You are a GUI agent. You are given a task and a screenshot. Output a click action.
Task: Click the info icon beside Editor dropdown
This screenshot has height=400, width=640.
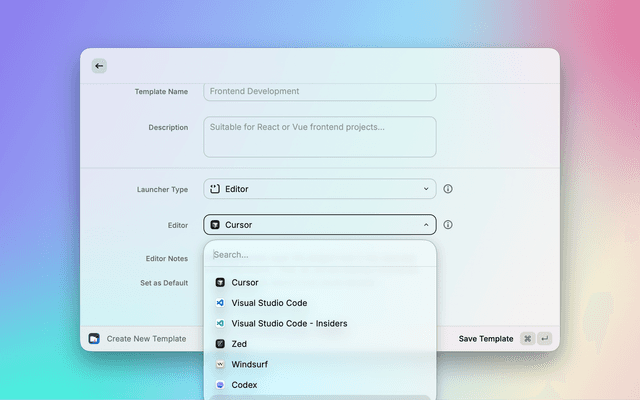[x=448, y=225]
